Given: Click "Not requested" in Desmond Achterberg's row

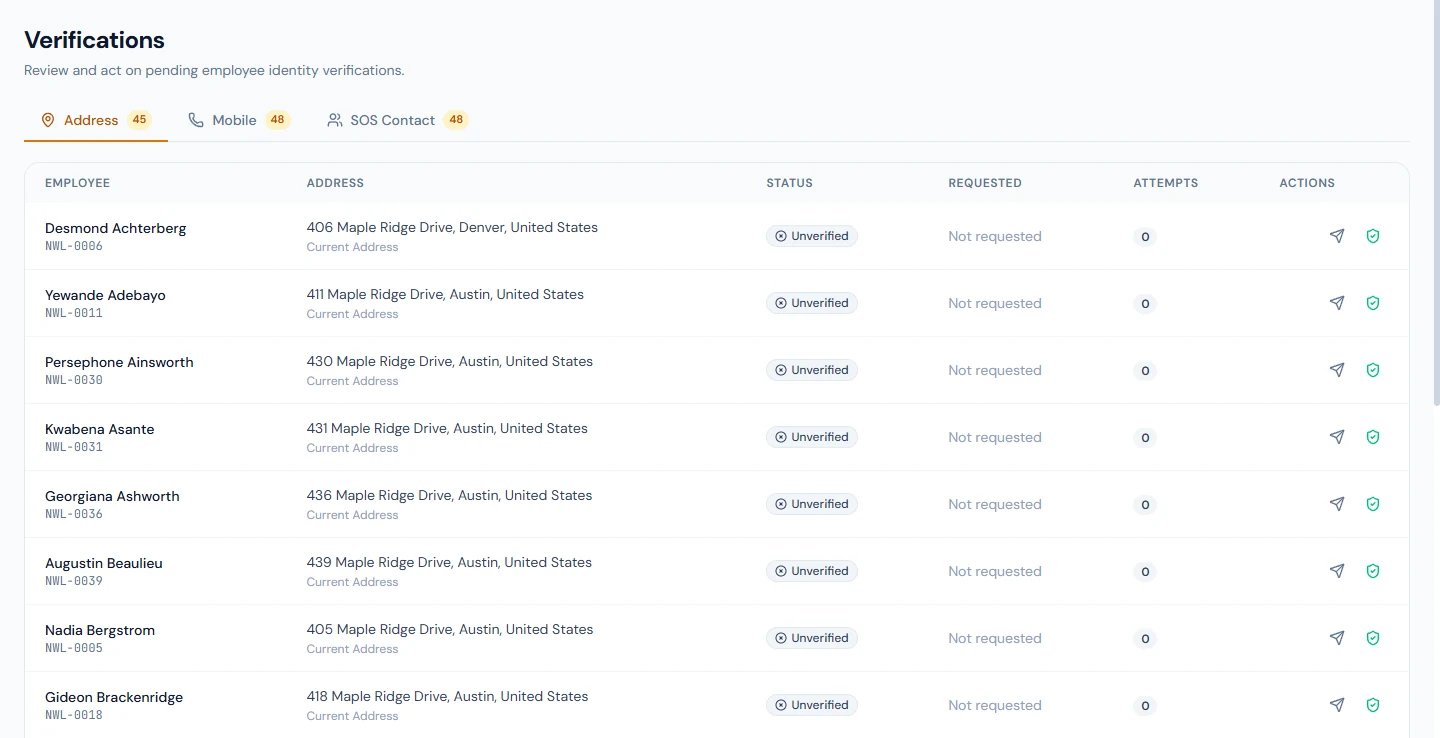Looking at the screenshot, I should click(x=995, y=236).
